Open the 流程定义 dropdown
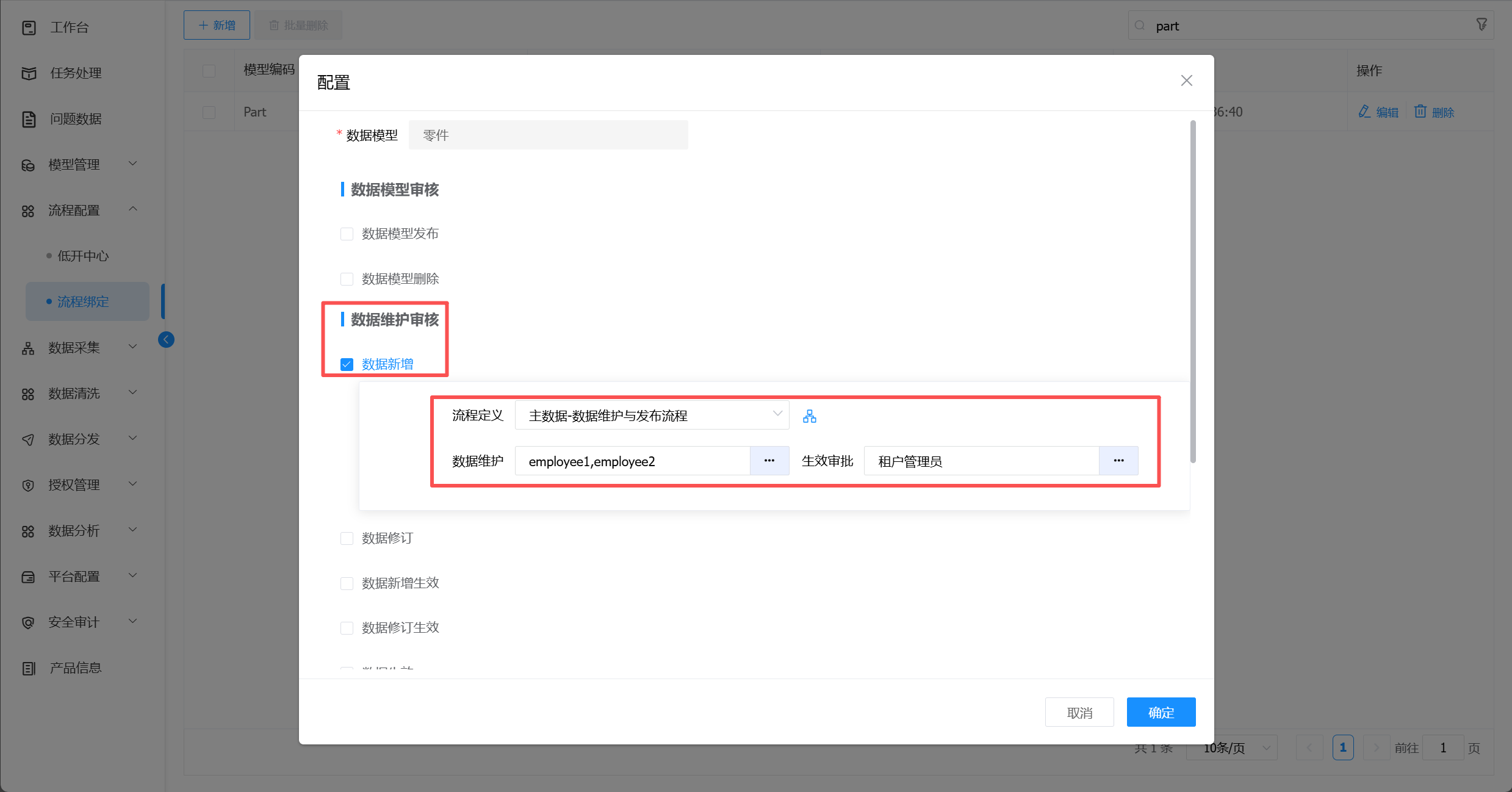Viewport: 1512px width, 792px height. [652, 416]
